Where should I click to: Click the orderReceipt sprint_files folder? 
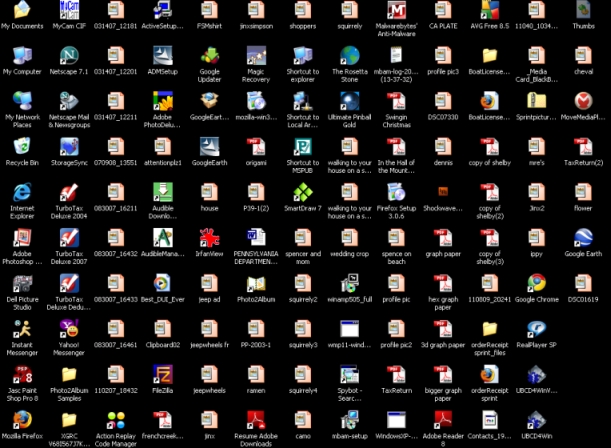490,329
